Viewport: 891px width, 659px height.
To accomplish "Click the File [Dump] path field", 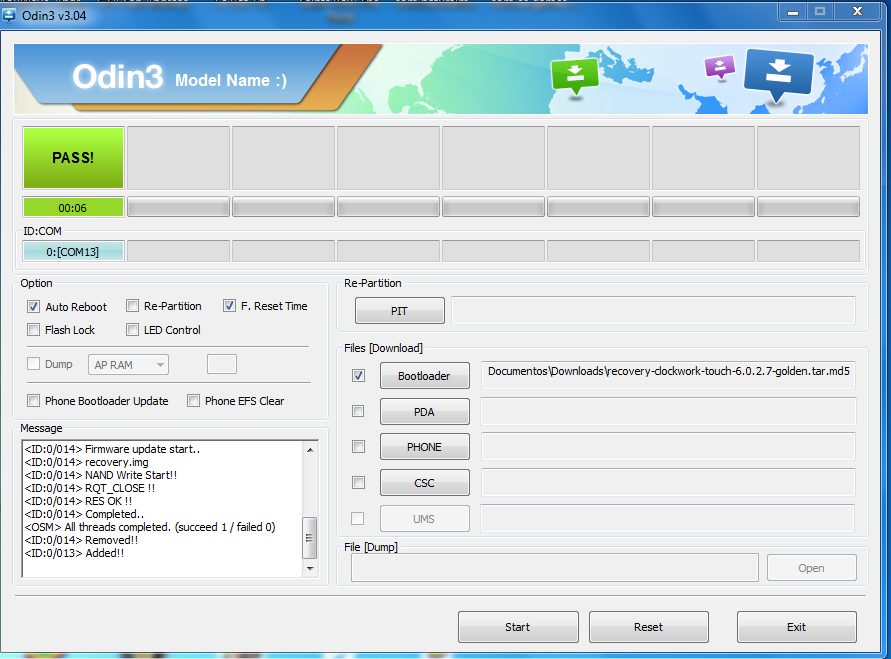I will [x=555, y=568].
